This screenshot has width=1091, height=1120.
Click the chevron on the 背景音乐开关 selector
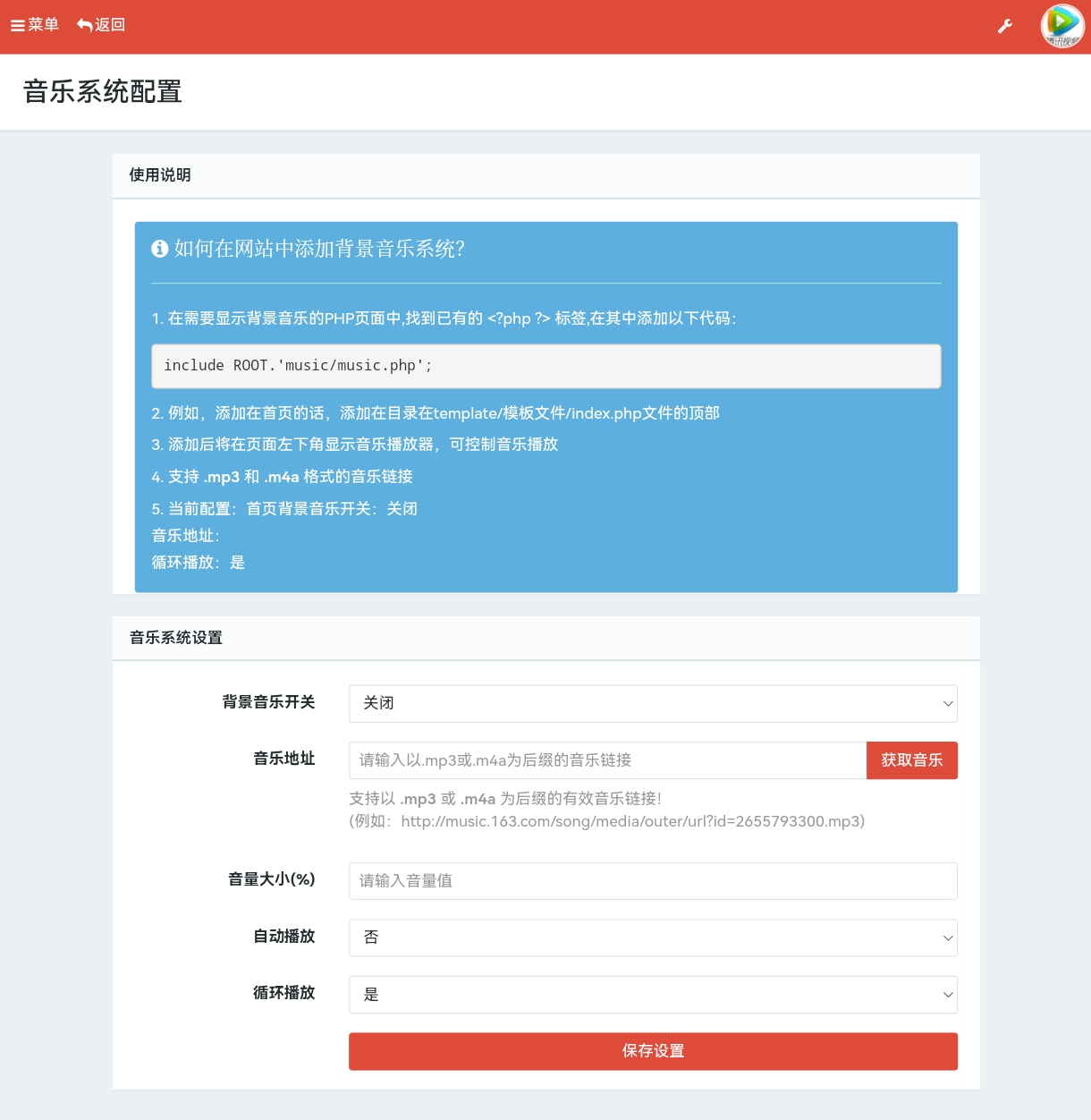pos(947,704)
